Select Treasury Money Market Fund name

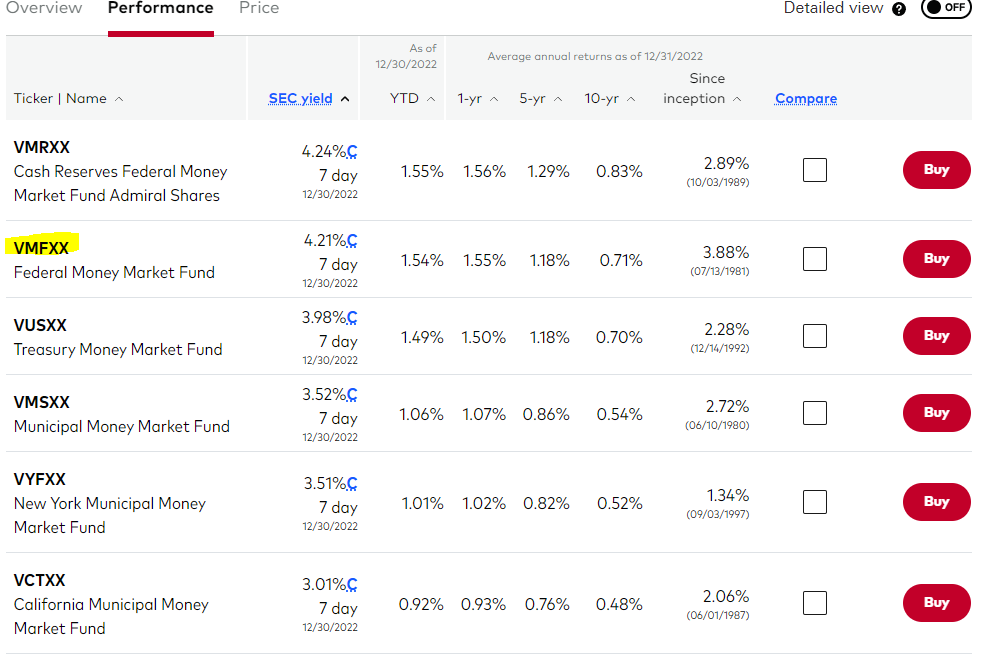point(118,350)
